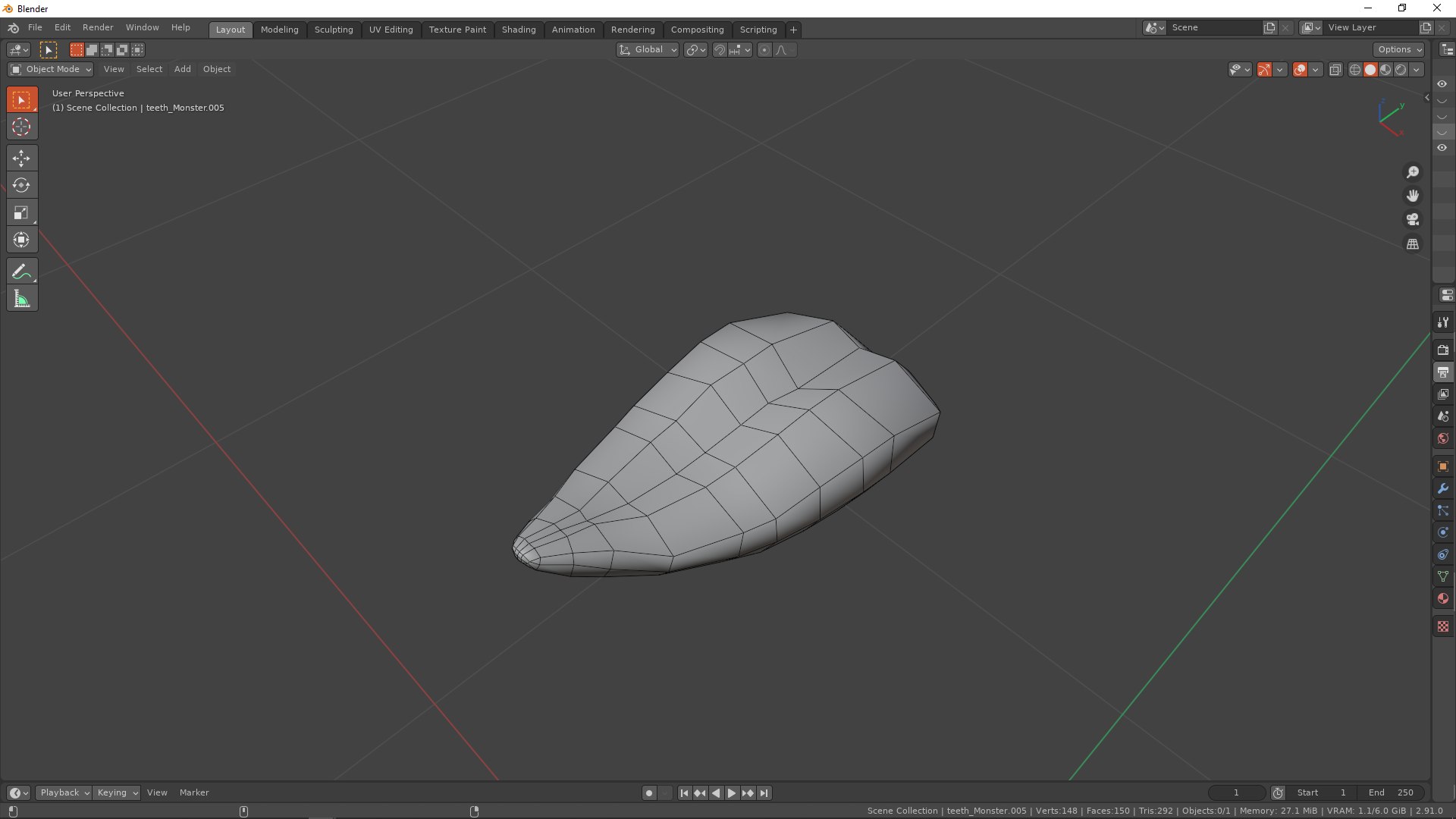Toggle X-ray display mode
Screen dimensions: 1456x819
click(1335, 70)
